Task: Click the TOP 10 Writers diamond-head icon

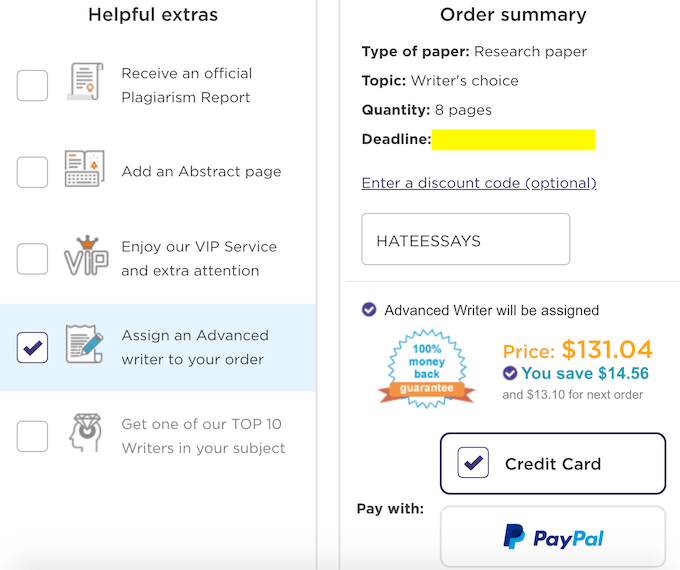Action: pyautogui.click(x=85, y=435)
